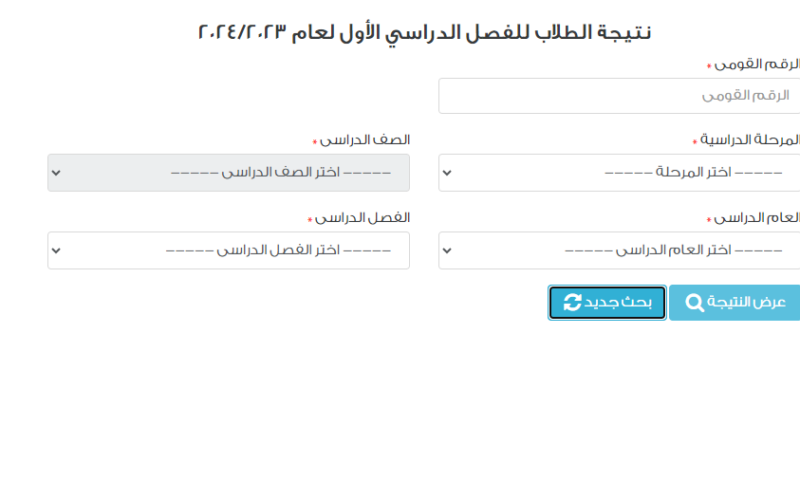Viewport: 800px width, 500px height.
Task: Click the chevron arrow of المرحلة dropdown
Action: click(x=447, y=173)
